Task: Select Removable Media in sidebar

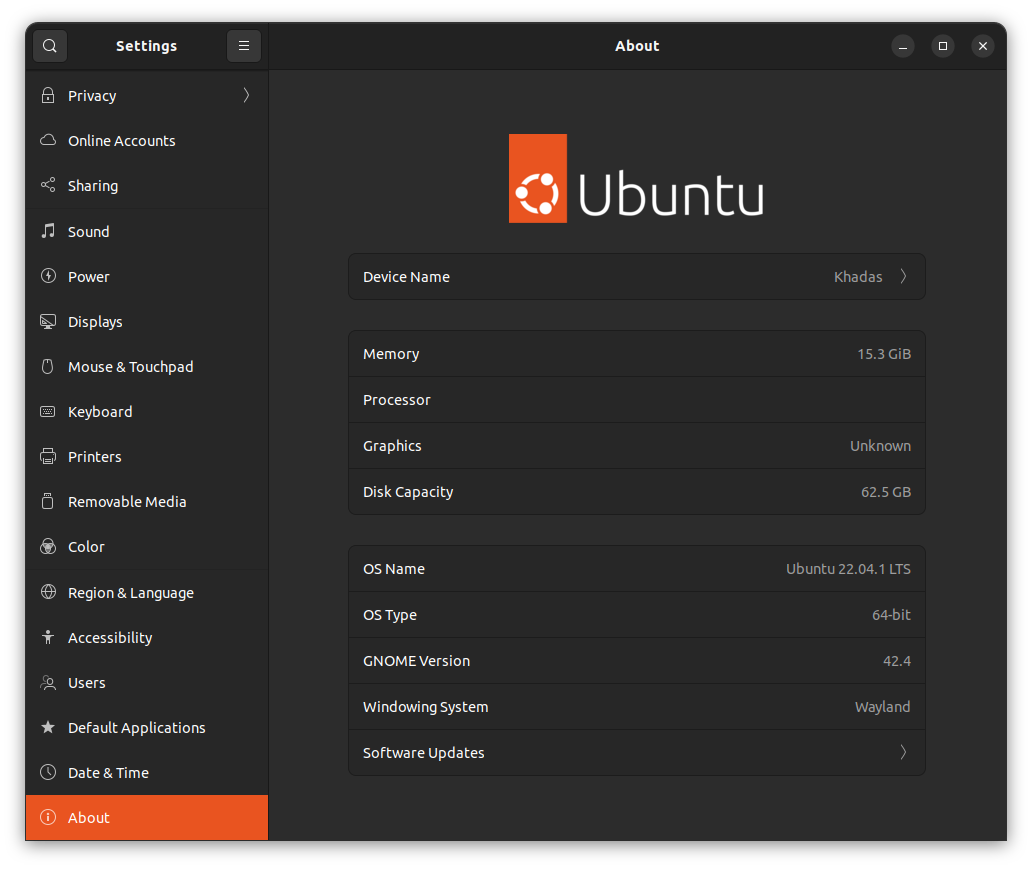Action: (147, 502)
